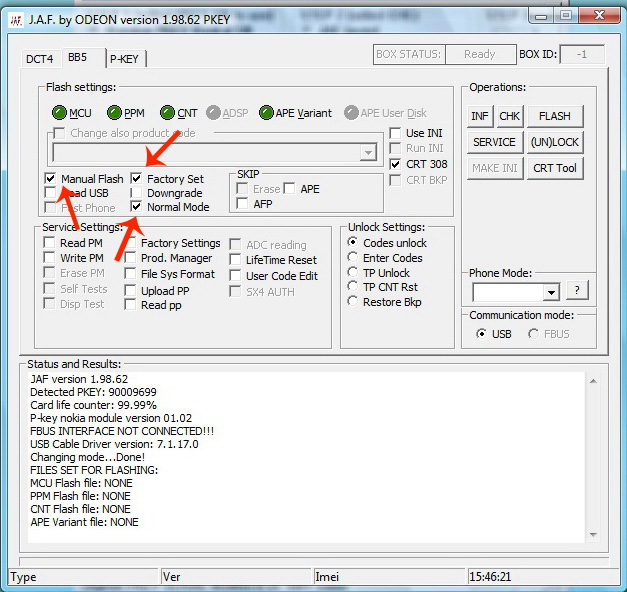Enable the Dead USB checkbox
The width and height of the screenshot is (627, 592).
click(x=50, y=193)
